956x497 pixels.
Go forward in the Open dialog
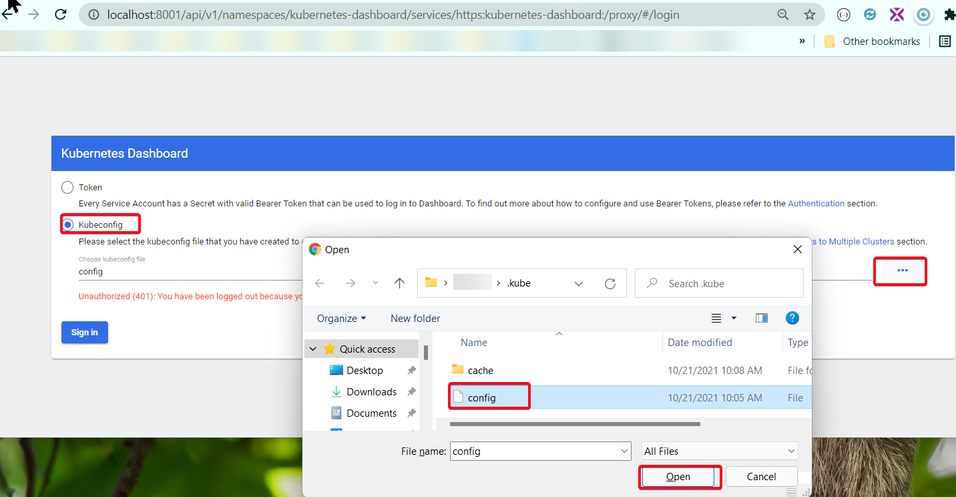(x=350, y=283)
